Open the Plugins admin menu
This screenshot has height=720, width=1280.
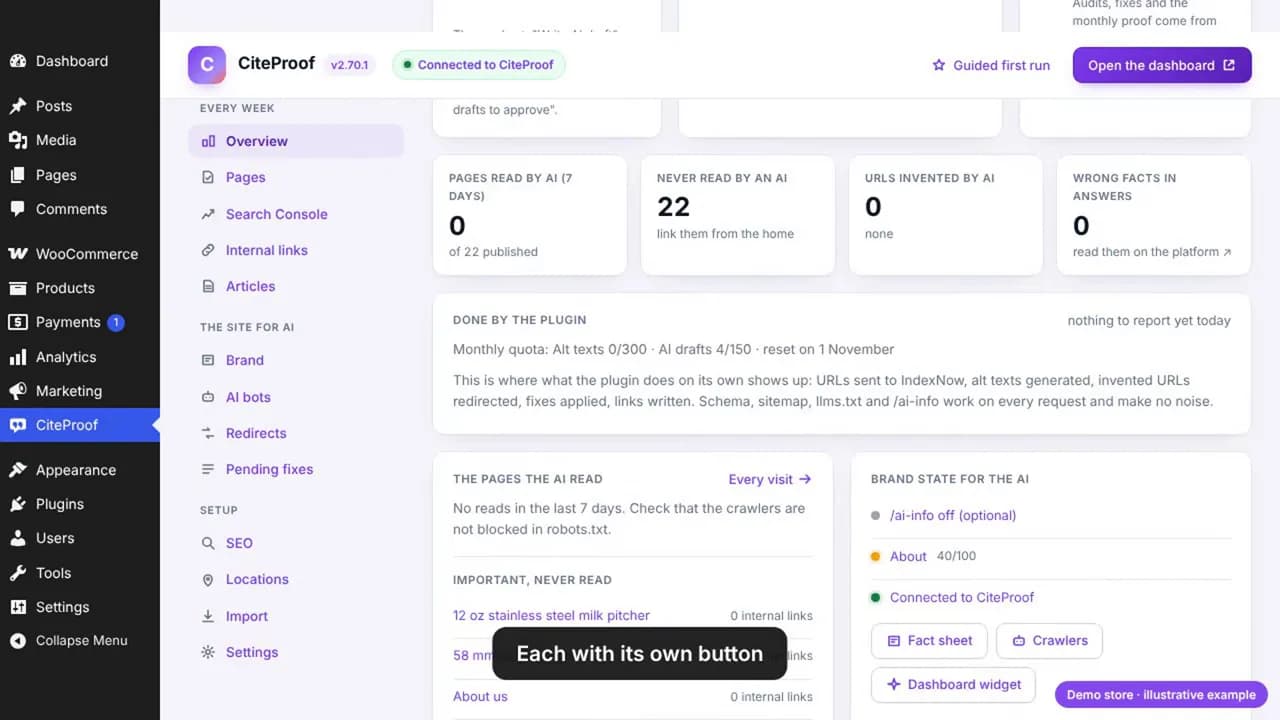[x=80, y=504]
